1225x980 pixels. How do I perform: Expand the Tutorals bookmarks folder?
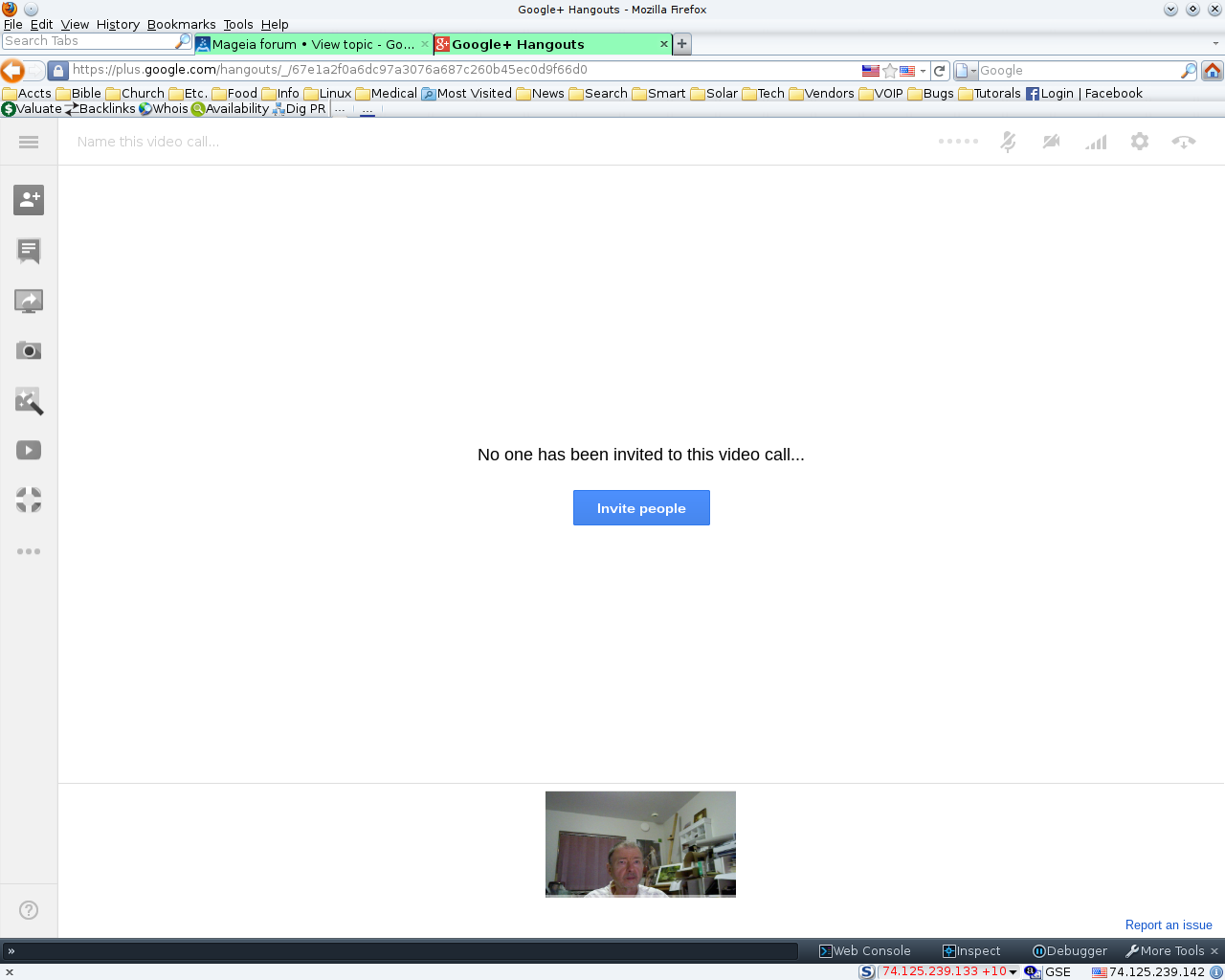tap(990, 94)
